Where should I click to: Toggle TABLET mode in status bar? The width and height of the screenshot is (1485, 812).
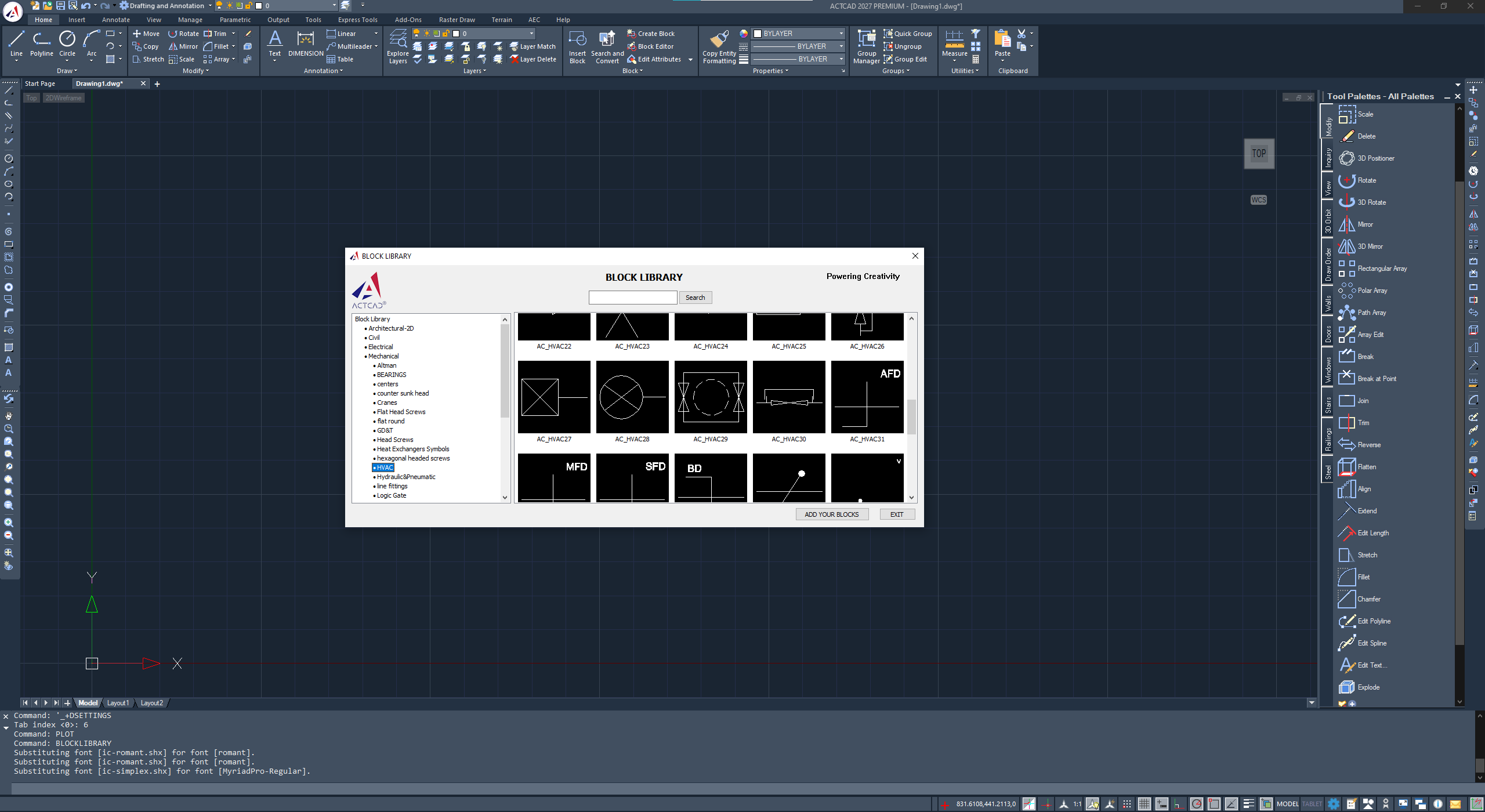point(1312,804)
